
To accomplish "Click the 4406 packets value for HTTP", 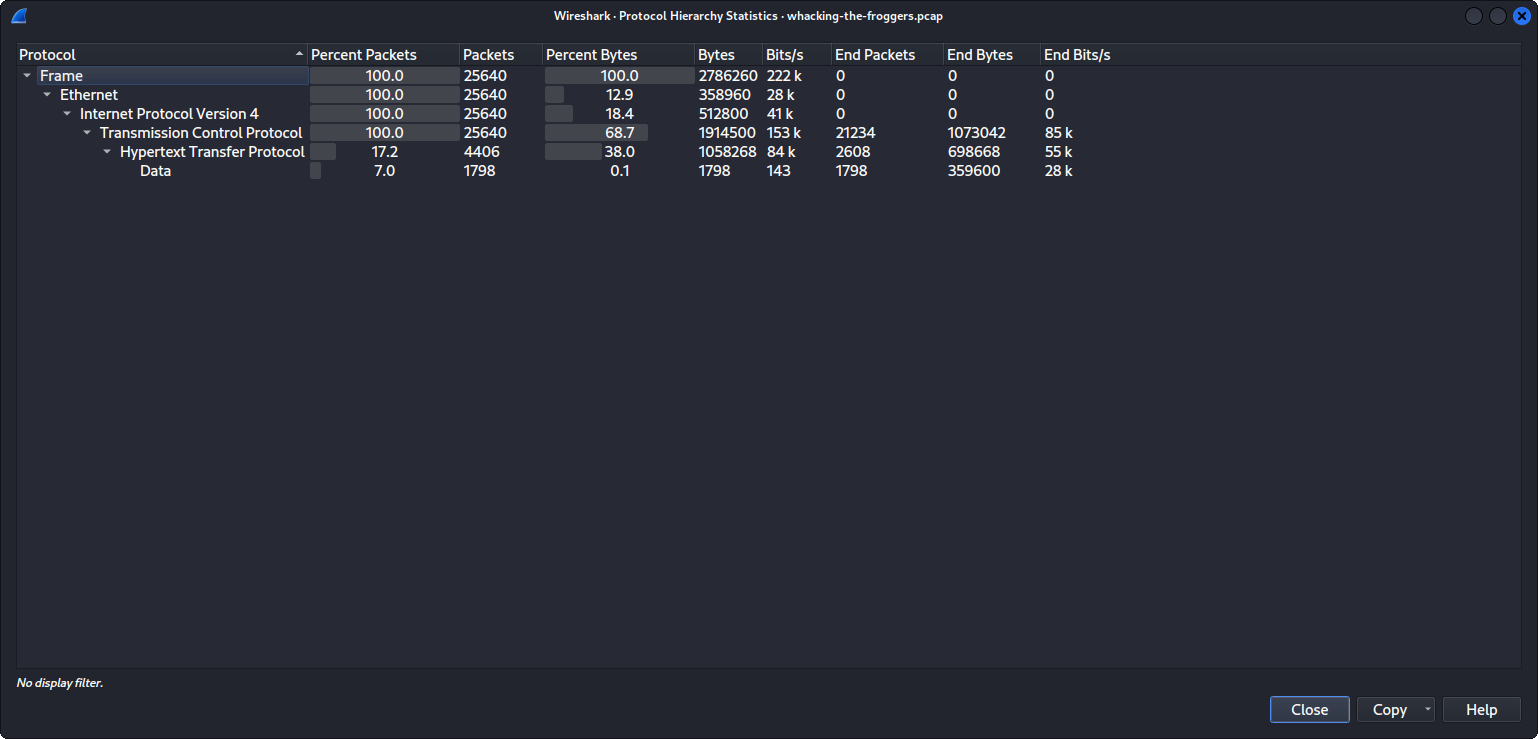I will pos(481,152).
